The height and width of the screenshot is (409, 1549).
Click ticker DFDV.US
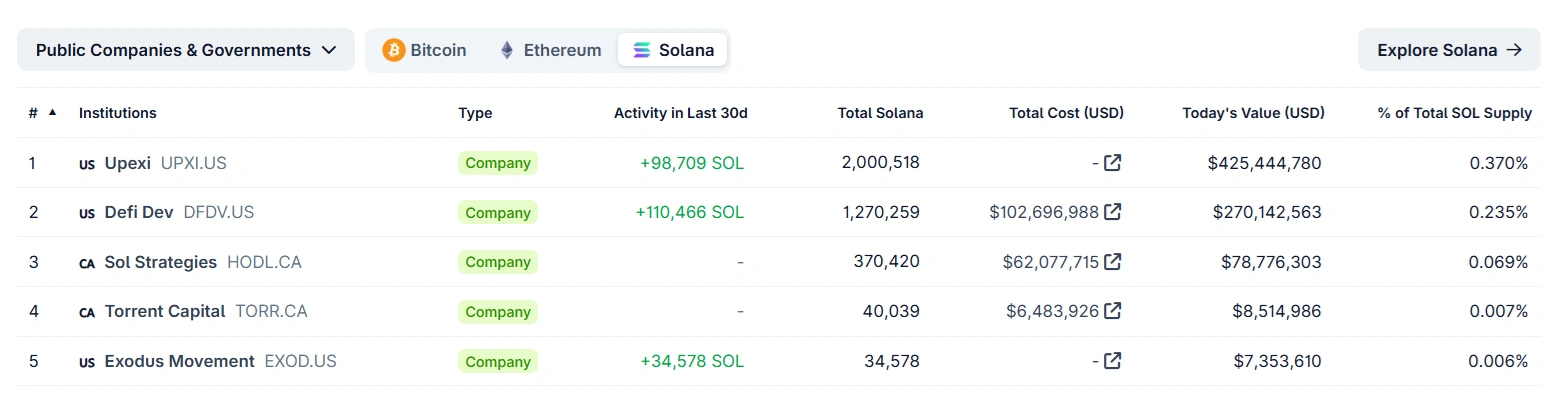click(219, 212)
